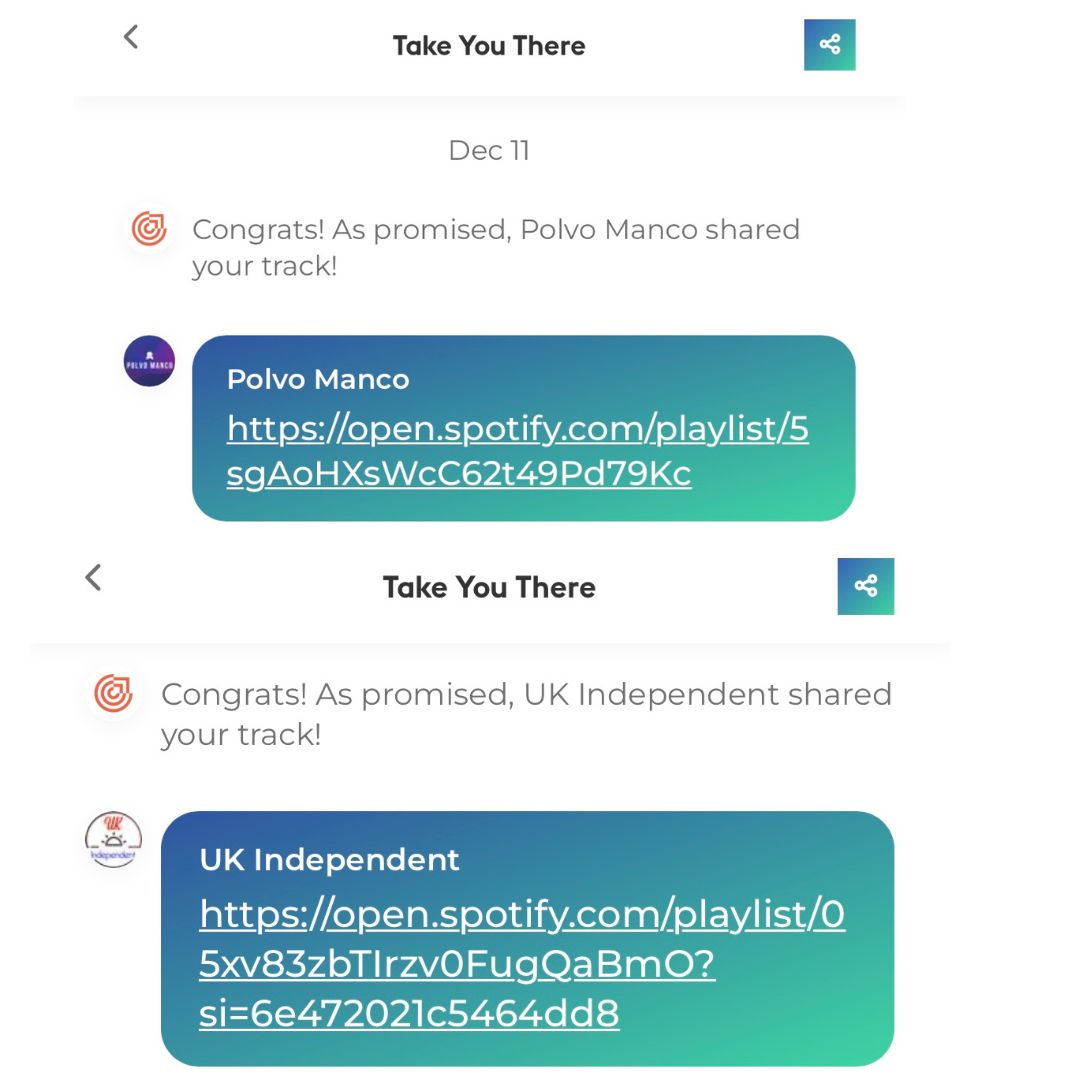
Task: Click the upper Take You There title
Action: (x=489, y=45)
